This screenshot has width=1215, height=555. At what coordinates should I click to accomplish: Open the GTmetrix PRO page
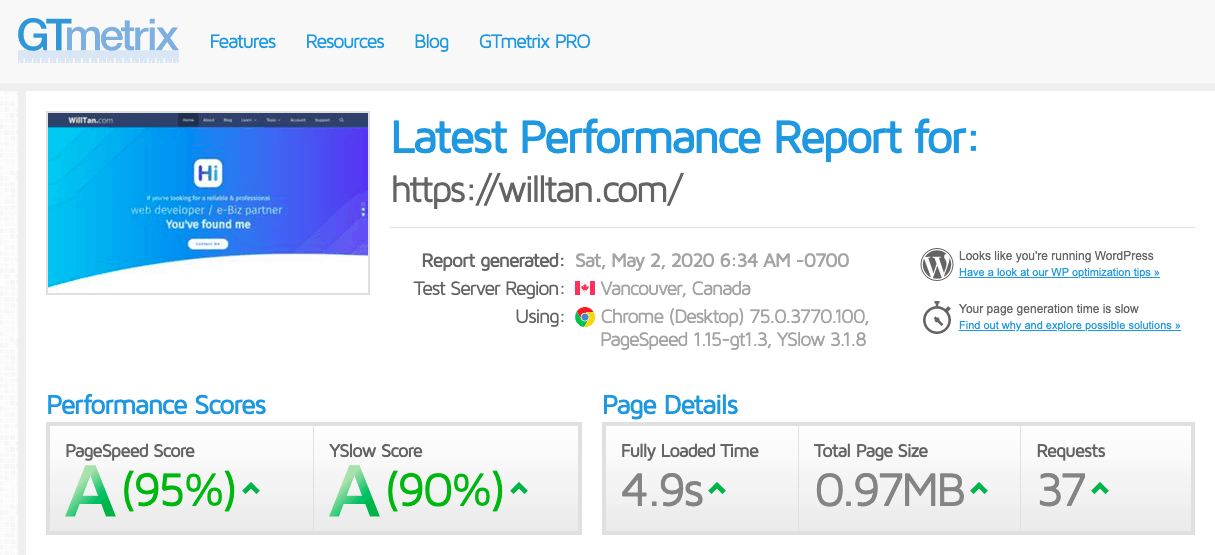click(x=534, y=42)
